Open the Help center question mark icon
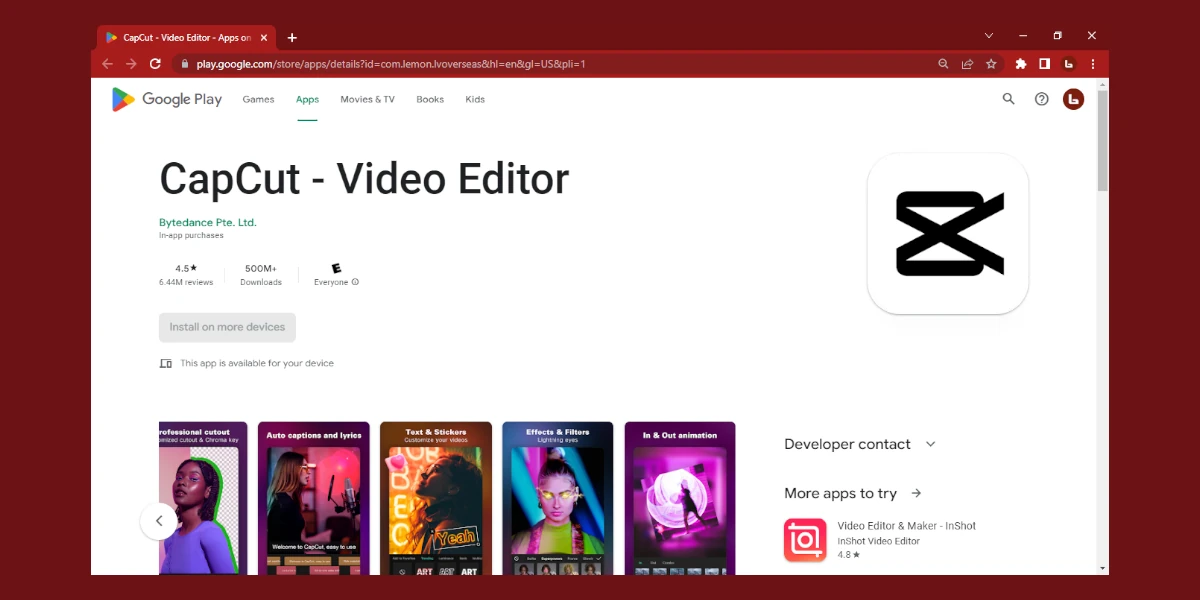Screen dimensions: 1200x600 click(1041, 99)
